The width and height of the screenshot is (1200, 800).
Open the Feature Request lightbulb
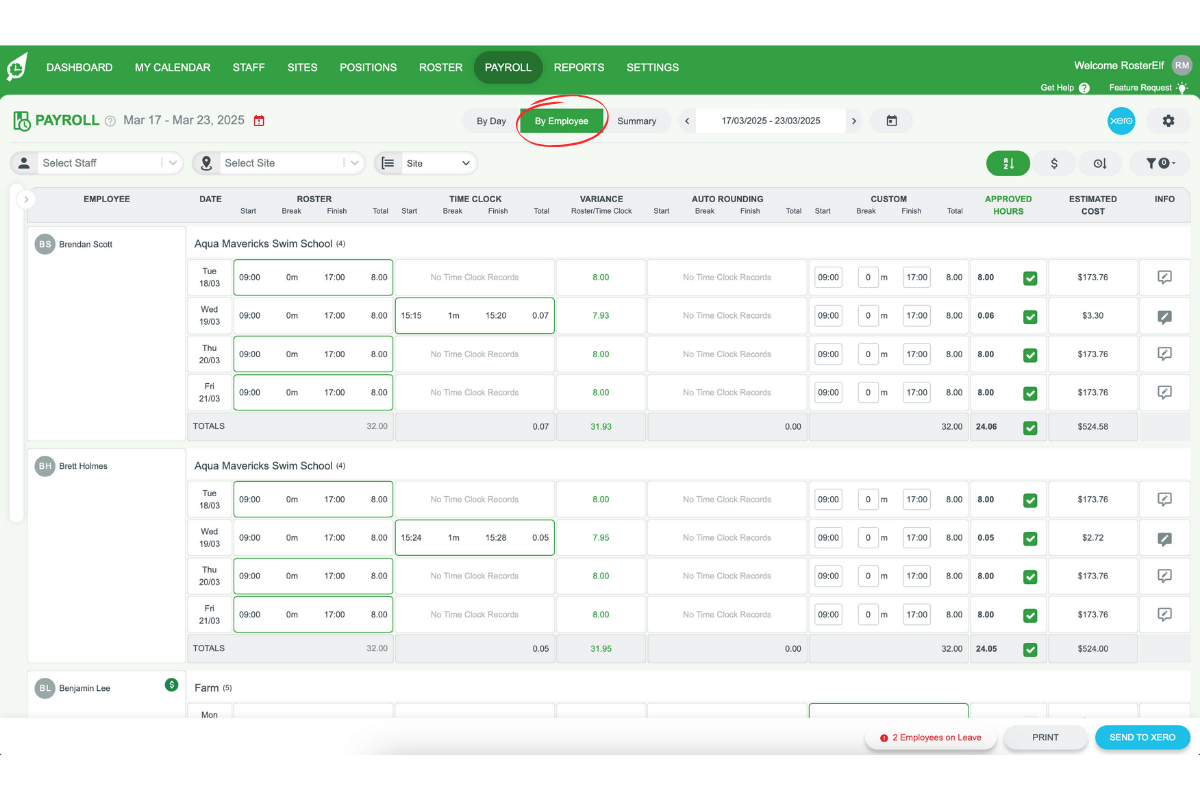[1186, 87]
